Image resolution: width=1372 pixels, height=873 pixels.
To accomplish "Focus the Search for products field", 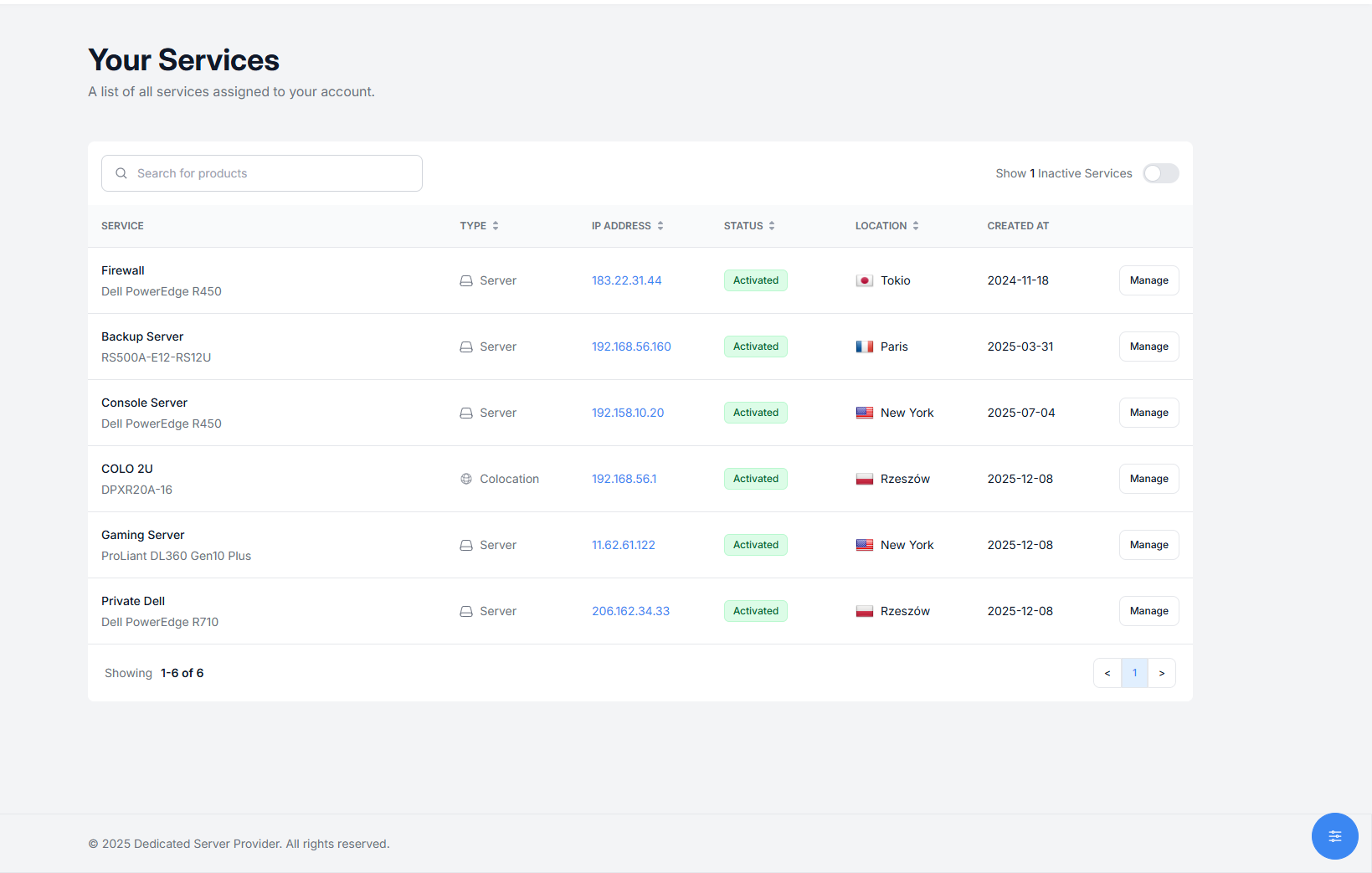I will pyautogui.click(x=262, y=173).
